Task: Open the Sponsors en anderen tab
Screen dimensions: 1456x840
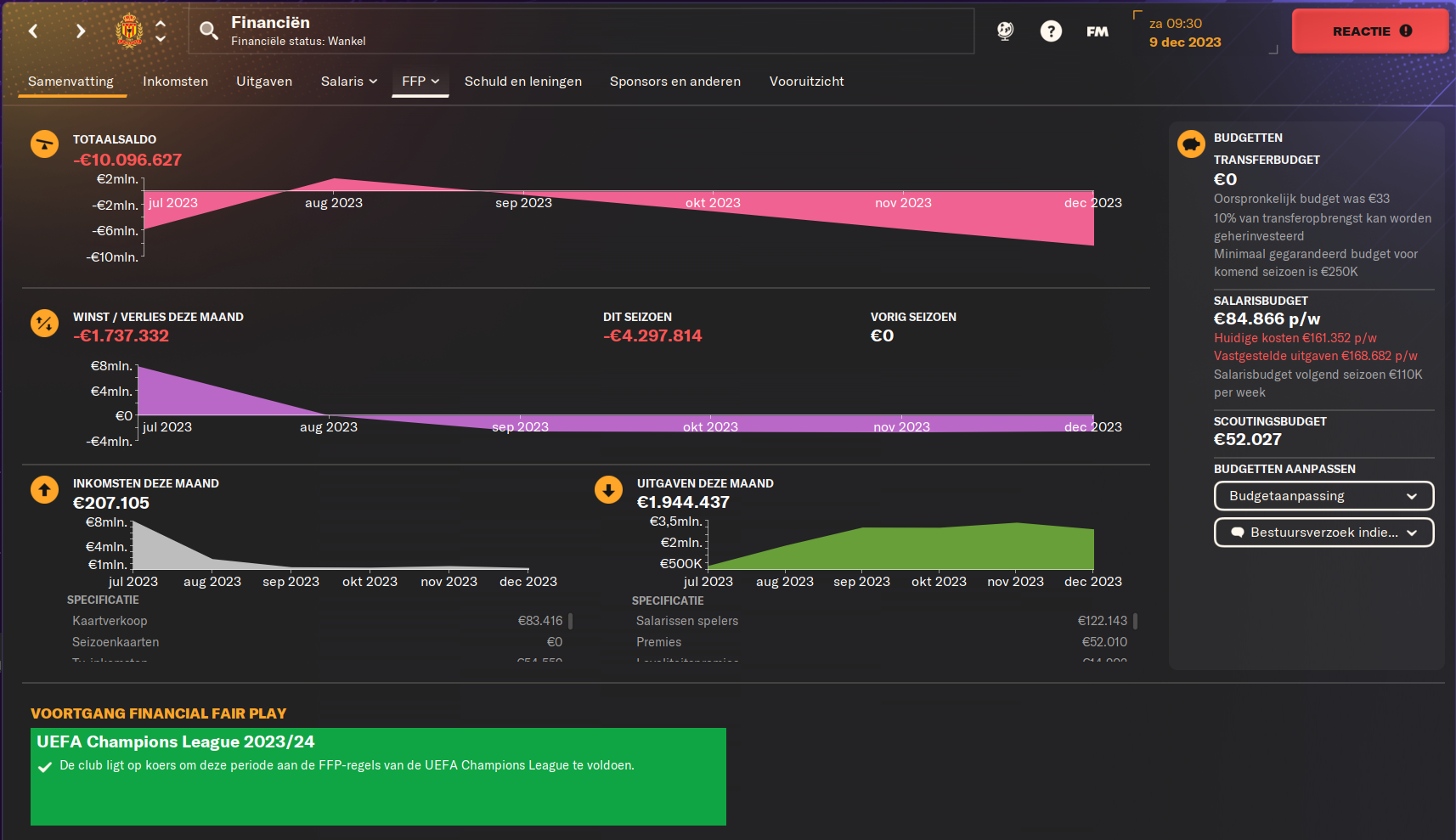Action: pyautogui.click(x=675, y=82)
